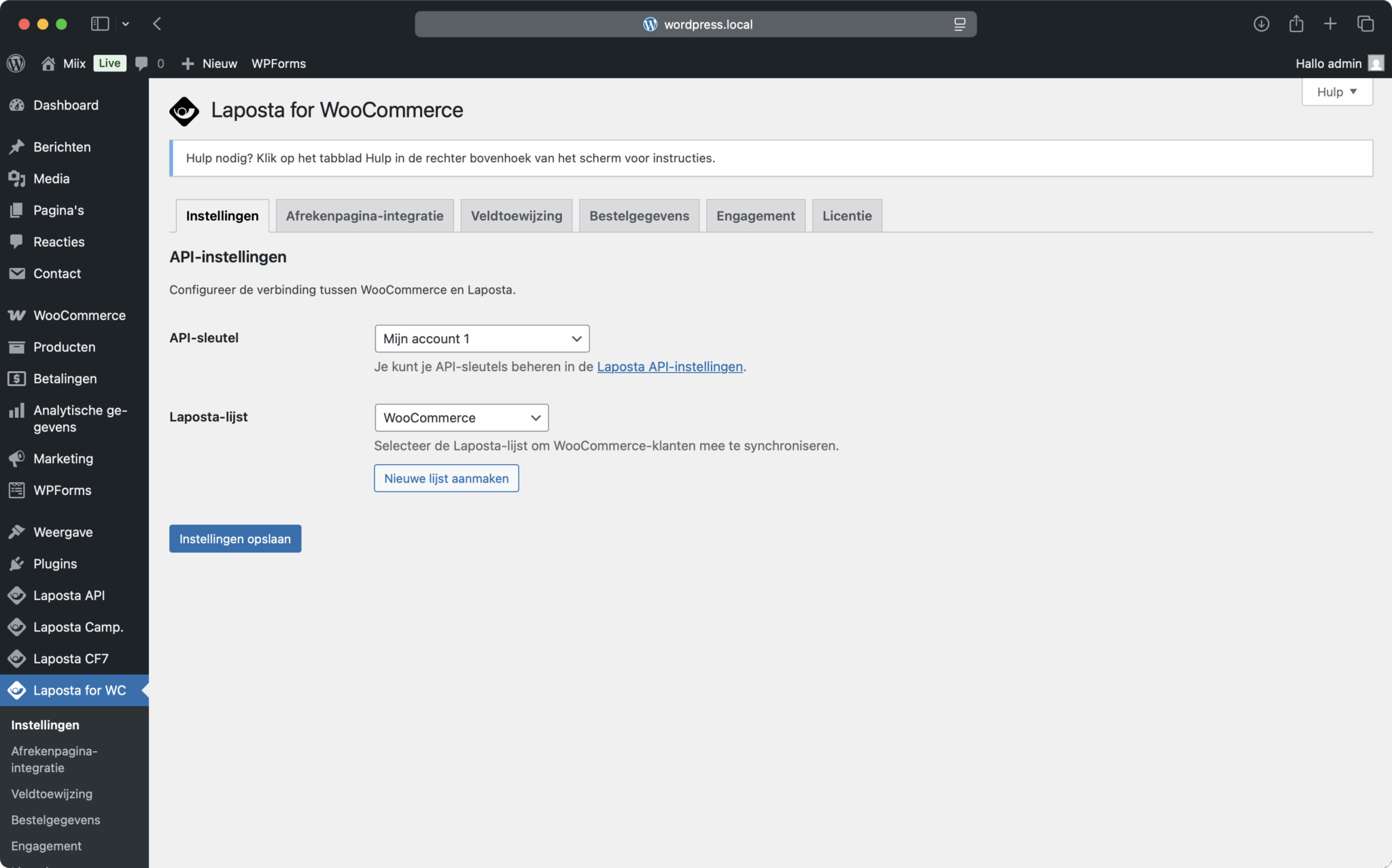Click Safari downloads icon
The height and width of the screenshot is (868, 1392).
tap(1261, 24)
